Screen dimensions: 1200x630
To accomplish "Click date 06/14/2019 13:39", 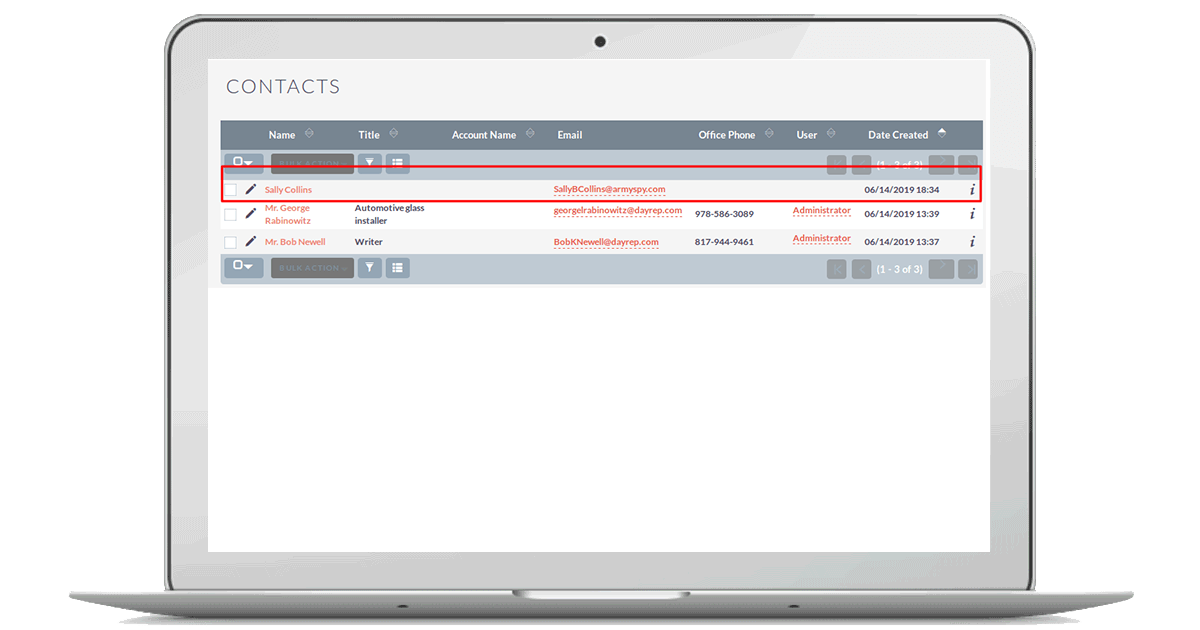I will pos(902,214).
